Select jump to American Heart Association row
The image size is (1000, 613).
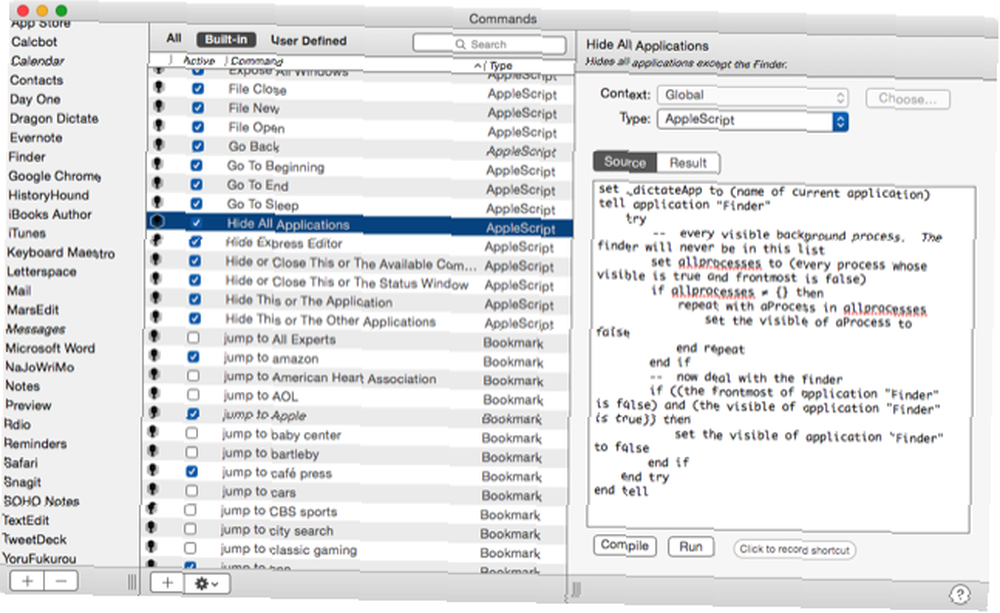coord(357,378)
